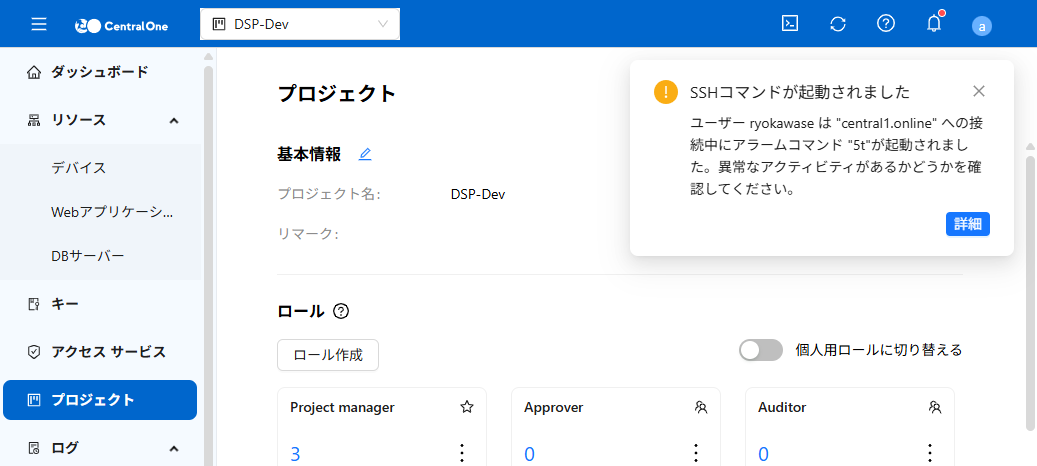The height and width of the screenshot is (466, 1037).
Task: Click the star on Project manager card
Action: [x=466, y=407]
